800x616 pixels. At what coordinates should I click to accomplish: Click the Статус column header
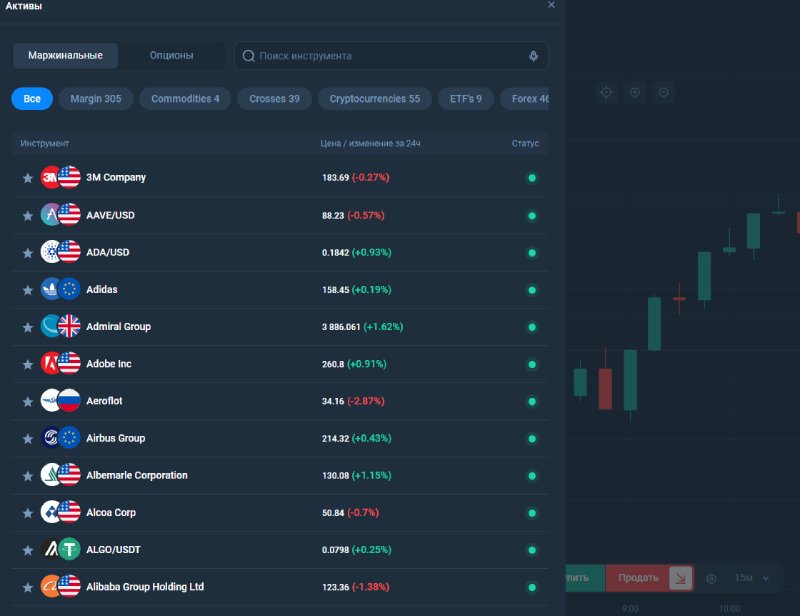click(x=526, y=144)
